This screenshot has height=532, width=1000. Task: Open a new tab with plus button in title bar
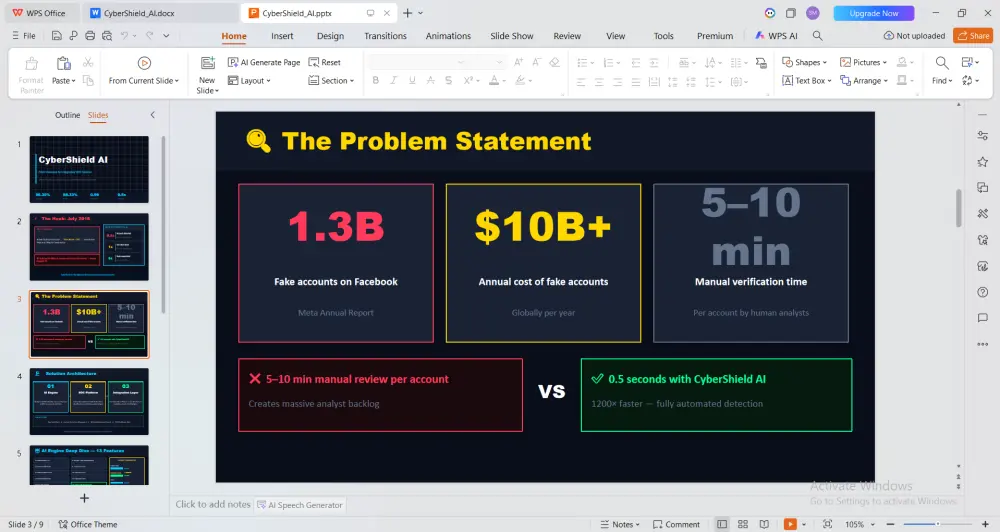[407, 13]
